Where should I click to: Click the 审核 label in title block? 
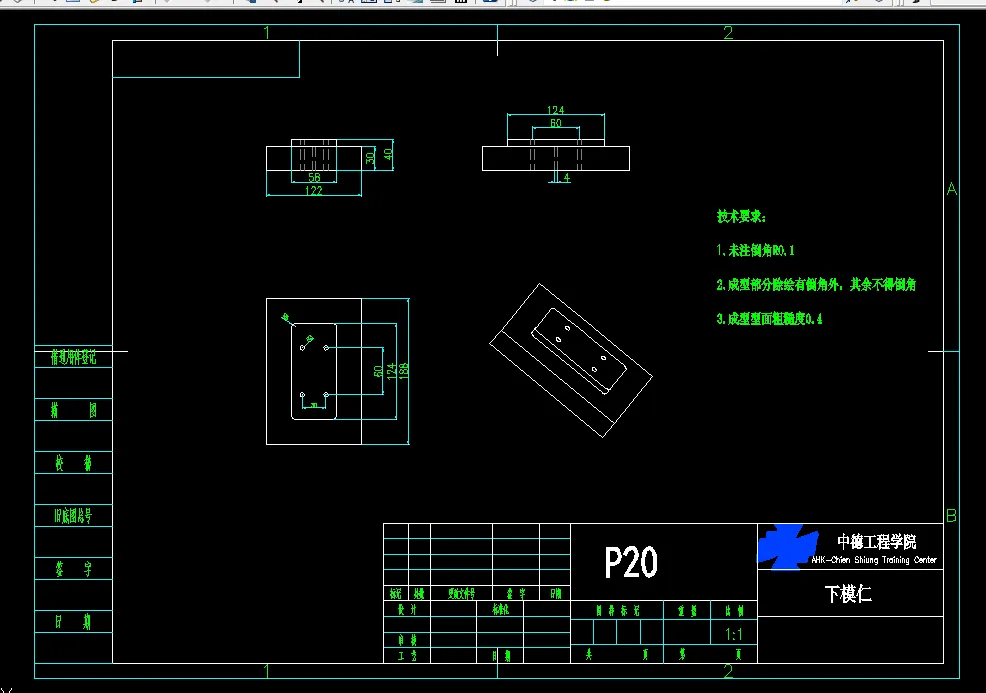pyautogui.click(x=407, y=640)
